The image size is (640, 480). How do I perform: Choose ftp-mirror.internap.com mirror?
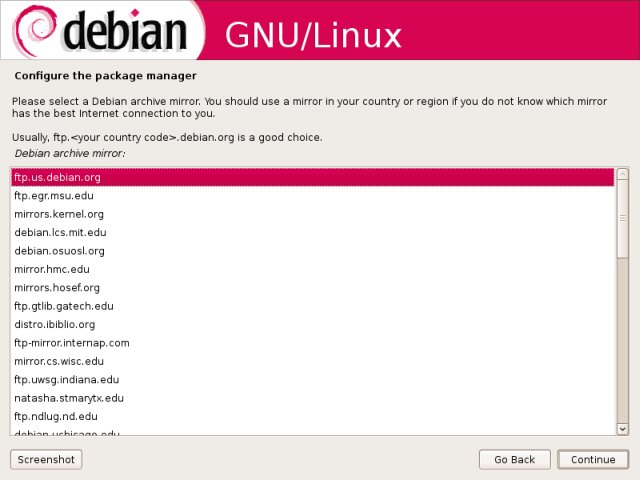tap(72, 343)
